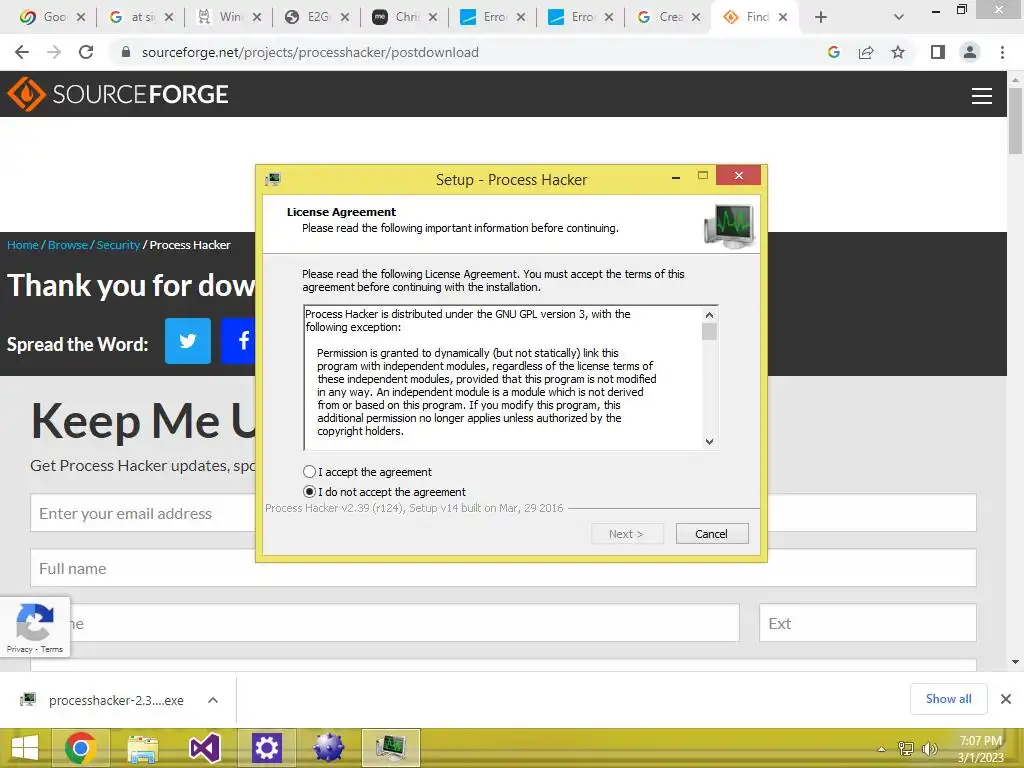Click the network tray icon

[906, 749]
